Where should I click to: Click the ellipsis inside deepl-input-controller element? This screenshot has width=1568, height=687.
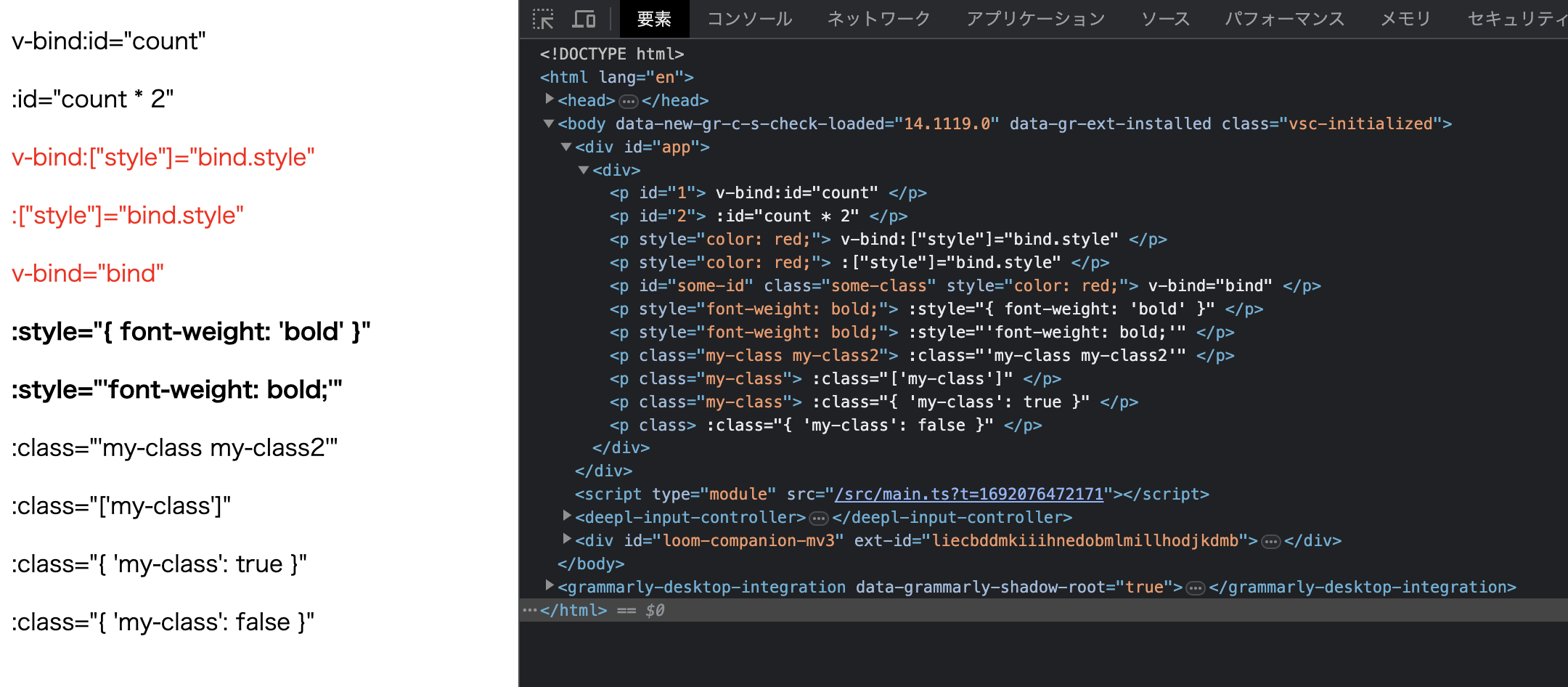(819, 517)
